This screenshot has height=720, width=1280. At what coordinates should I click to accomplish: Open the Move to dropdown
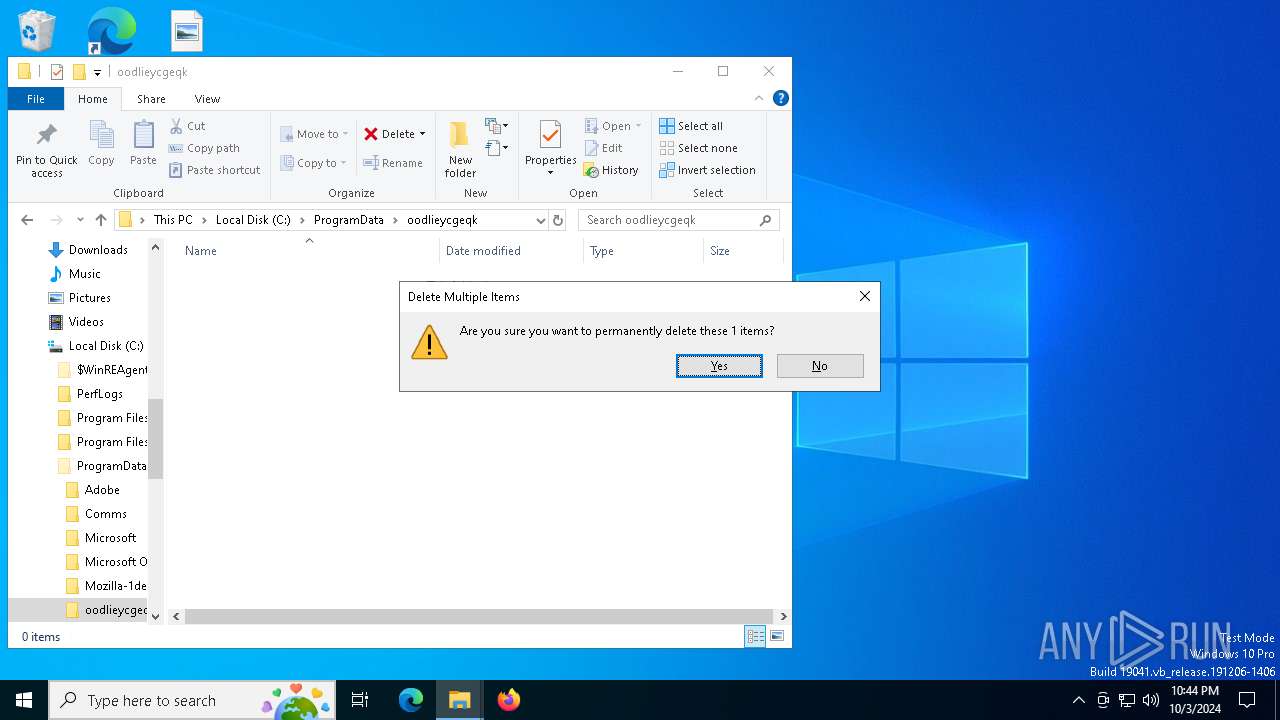pos(314,134)
